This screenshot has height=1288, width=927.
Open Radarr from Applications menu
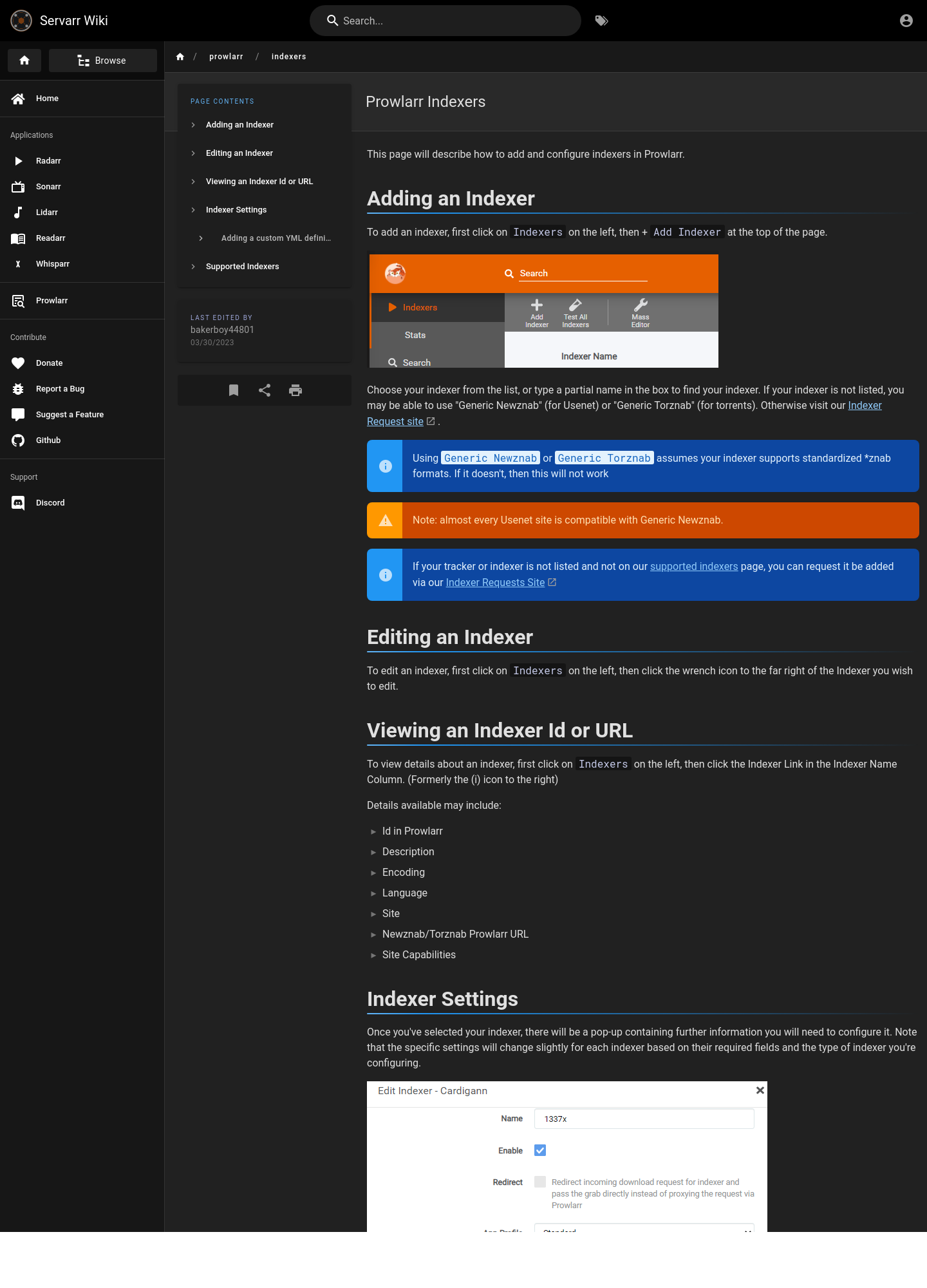[82, 161]
